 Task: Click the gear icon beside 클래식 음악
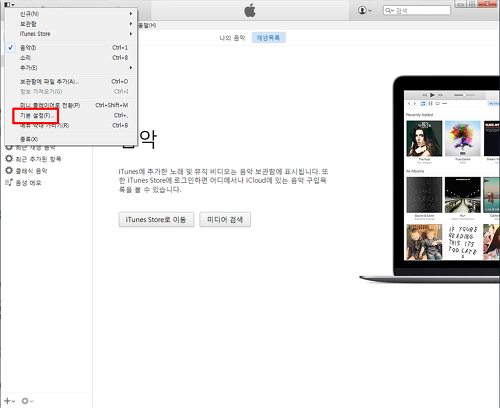9,171
